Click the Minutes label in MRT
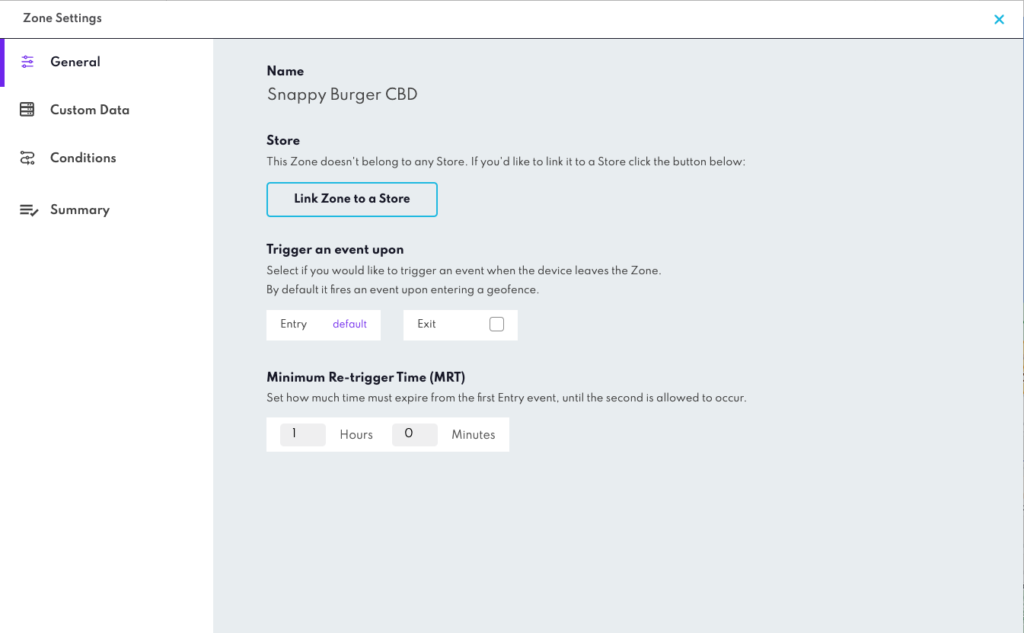Viewport: 1024px width, 633px height. click(x=473, y=434)
